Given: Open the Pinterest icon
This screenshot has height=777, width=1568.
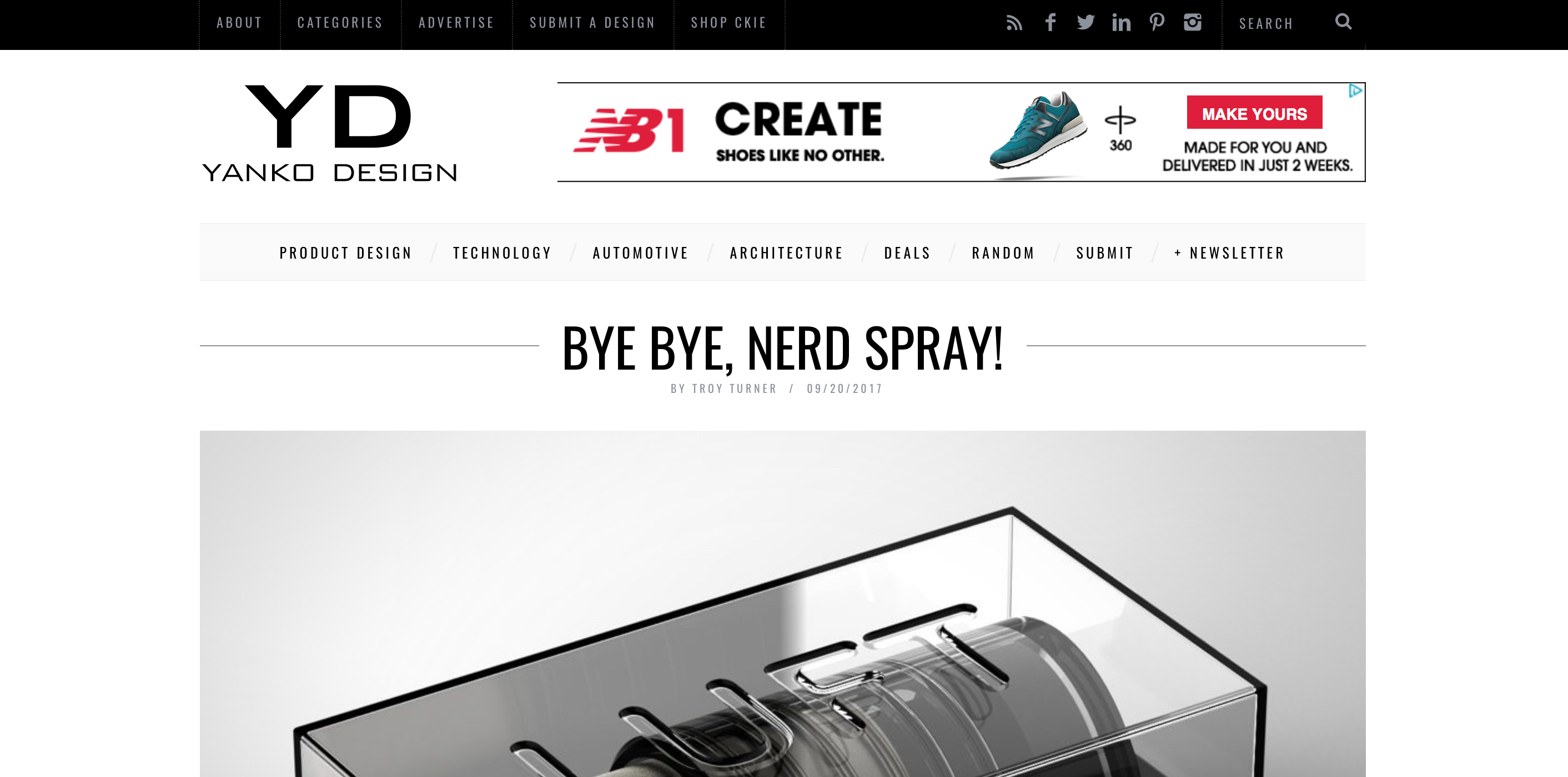Looking at the screenshot, I should (1157, 23).
